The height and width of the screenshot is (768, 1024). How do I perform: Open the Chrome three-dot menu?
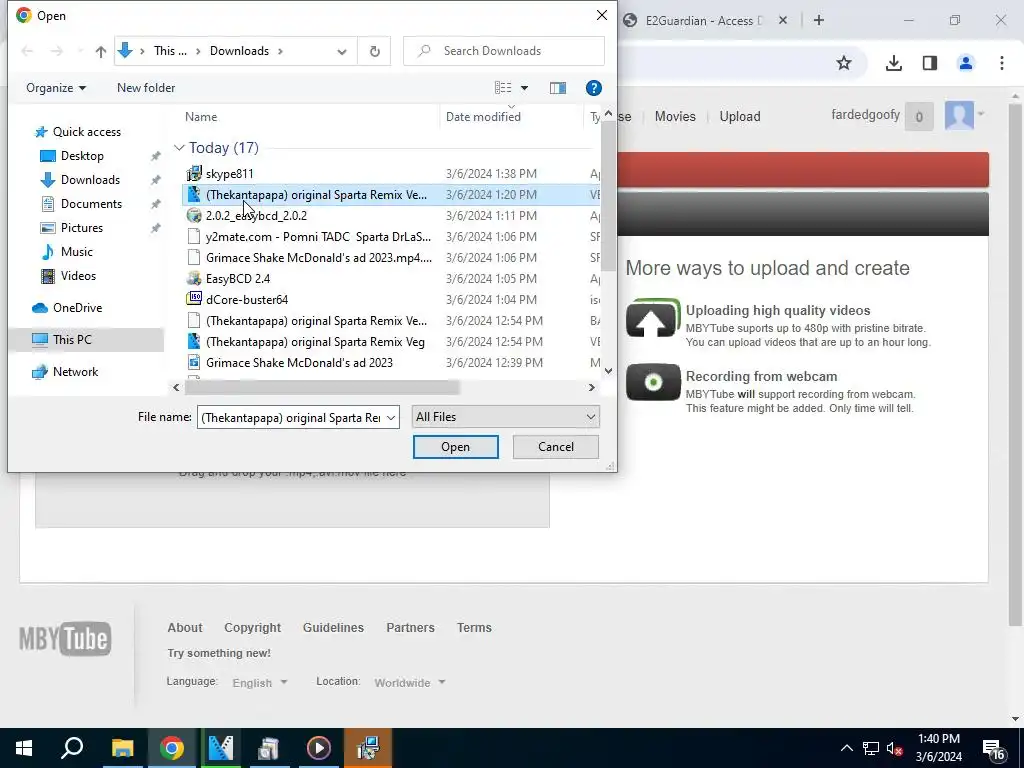[1001, 63]
